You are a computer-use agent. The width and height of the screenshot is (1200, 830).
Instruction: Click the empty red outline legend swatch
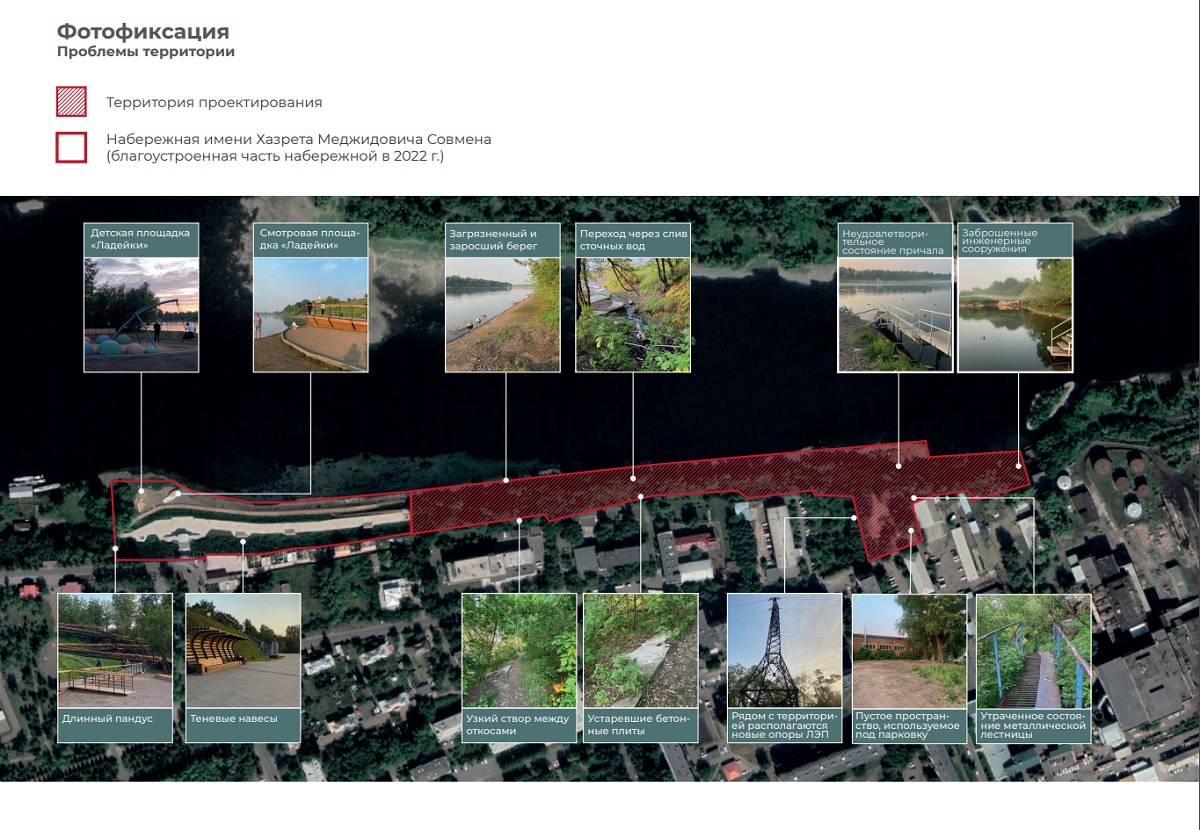coord(72,147)
